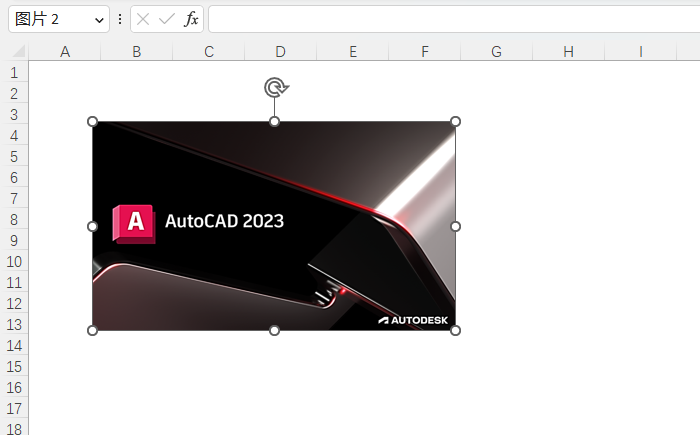Image resolution: width=700 pixels, height=435 pixels.
Task: Click the three-dot formula bar grip
Action: point(120,19)
